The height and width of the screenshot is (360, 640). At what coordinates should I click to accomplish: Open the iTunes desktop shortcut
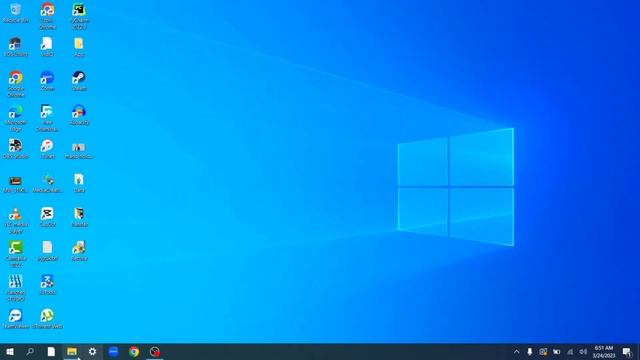click(47, 149)
